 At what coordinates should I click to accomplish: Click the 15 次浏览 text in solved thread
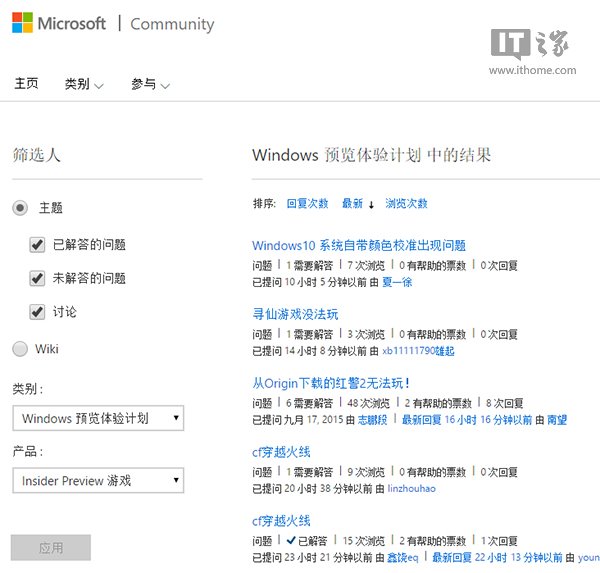point(363,541)
